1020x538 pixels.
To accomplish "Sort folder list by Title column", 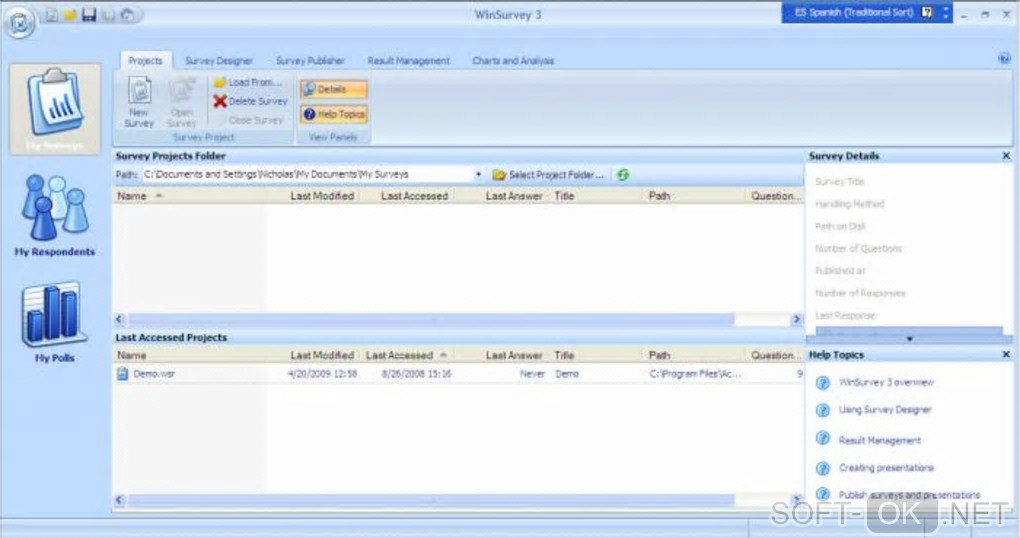I will [564, 196].
